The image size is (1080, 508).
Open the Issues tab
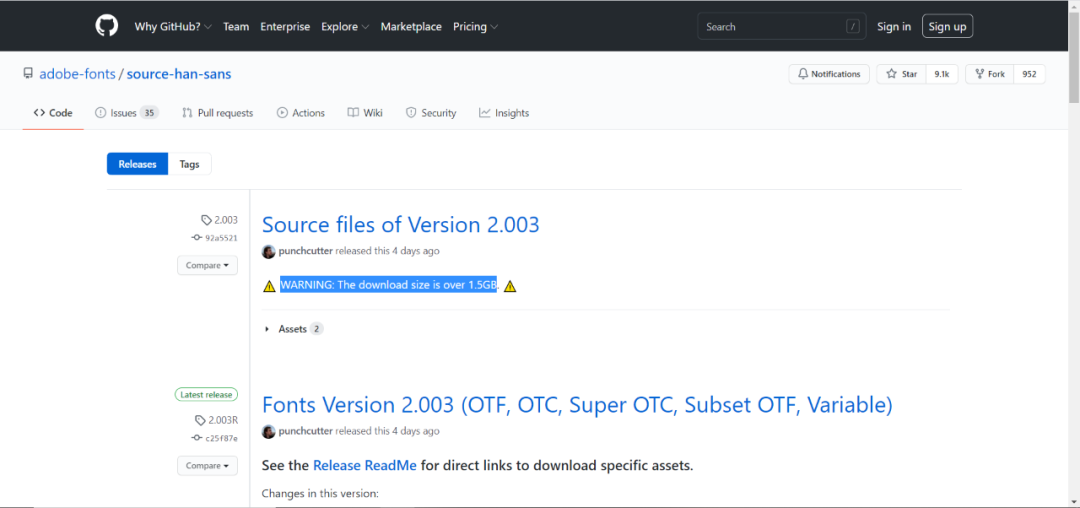coord(126,113)
